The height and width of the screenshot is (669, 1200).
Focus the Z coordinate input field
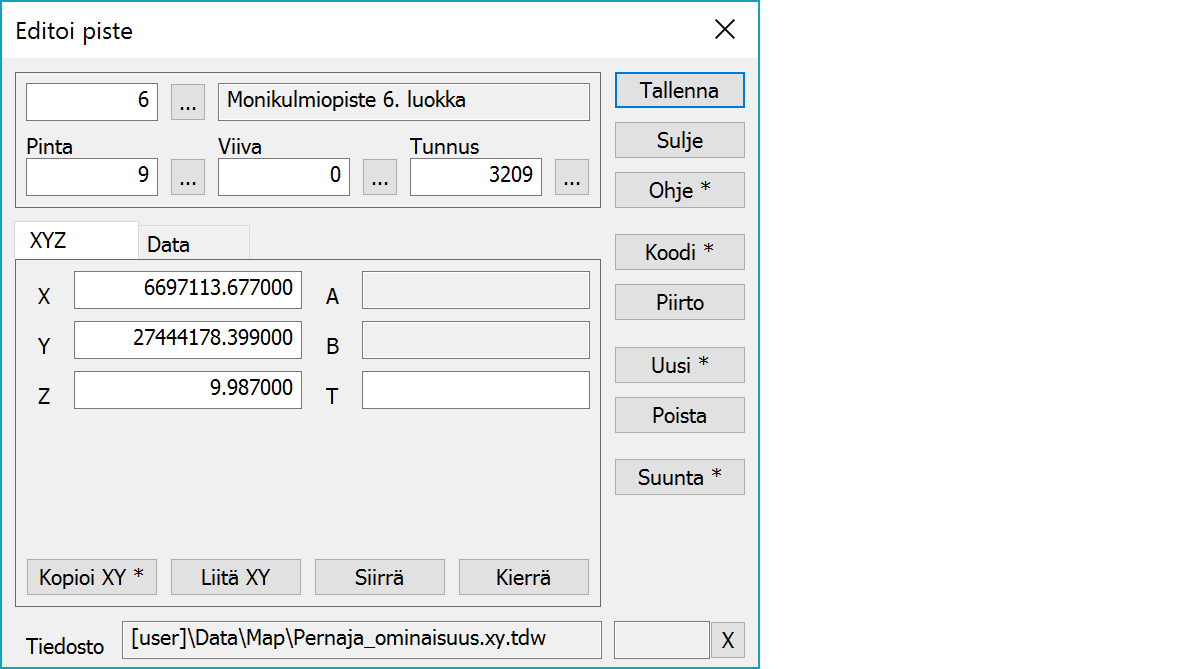tap(188, 390)
